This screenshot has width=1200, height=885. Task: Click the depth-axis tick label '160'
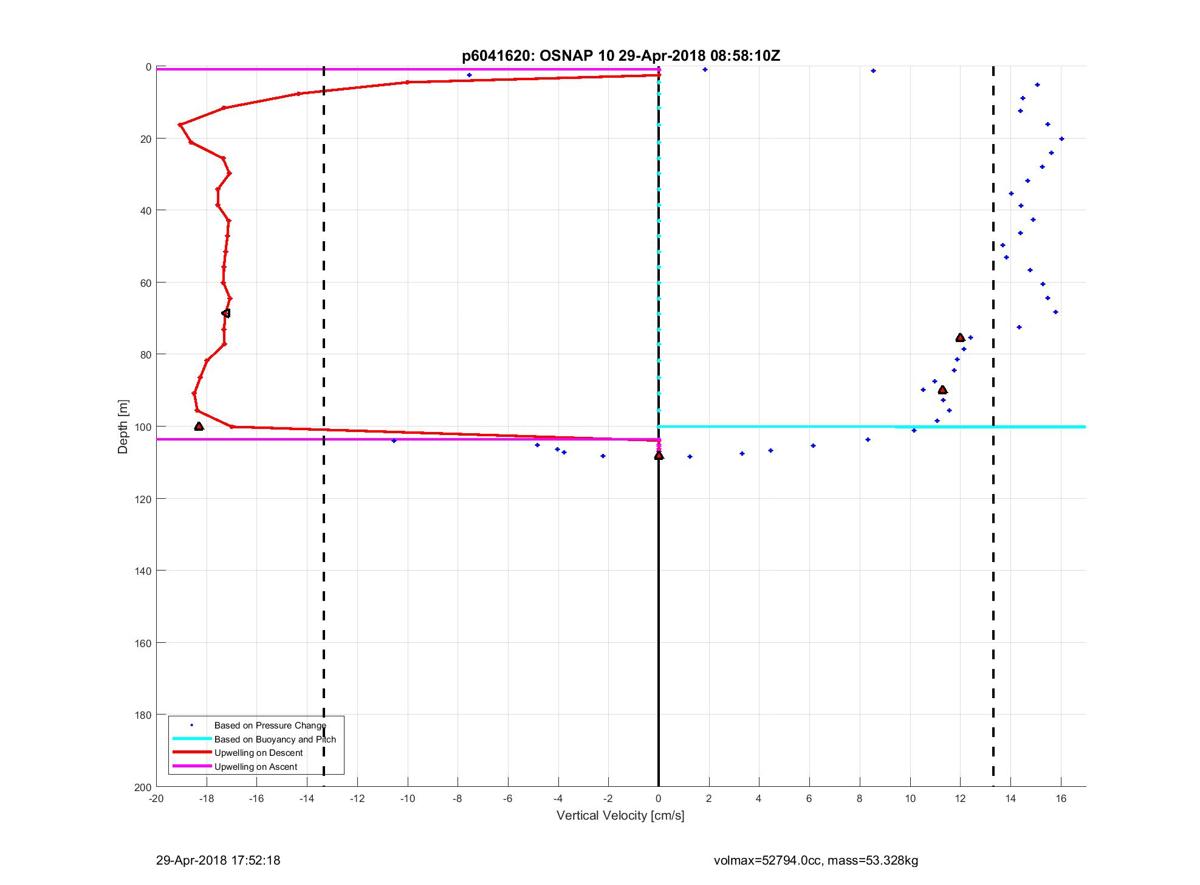click(x=142, y=643)
